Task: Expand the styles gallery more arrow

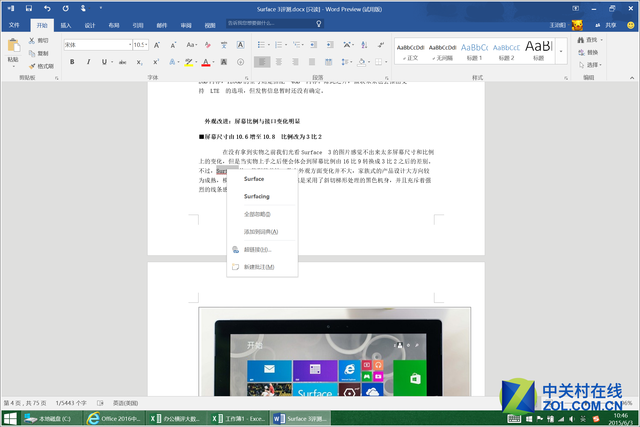Action: point(561,51)
